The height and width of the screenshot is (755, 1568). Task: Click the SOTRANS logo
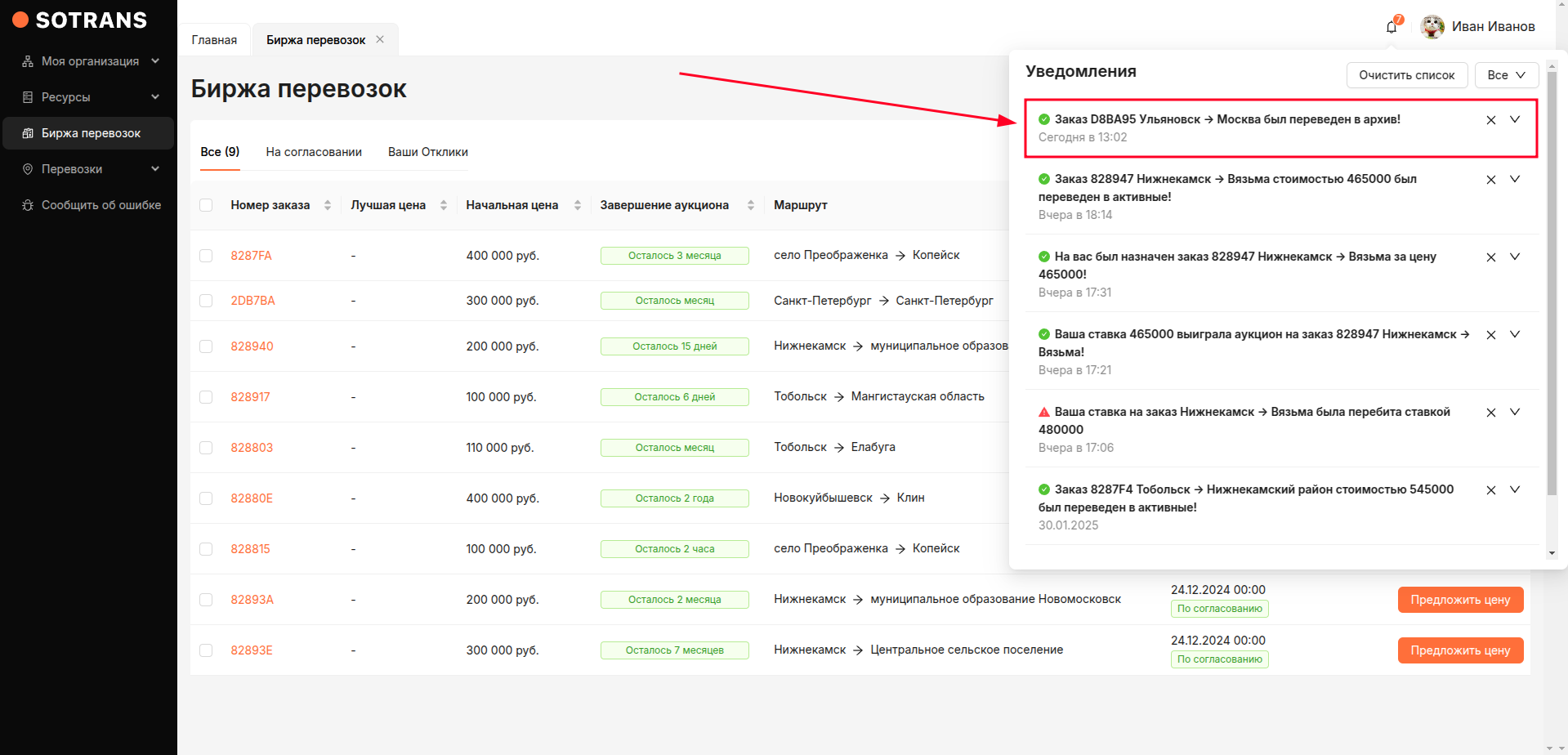pos(80,20)
